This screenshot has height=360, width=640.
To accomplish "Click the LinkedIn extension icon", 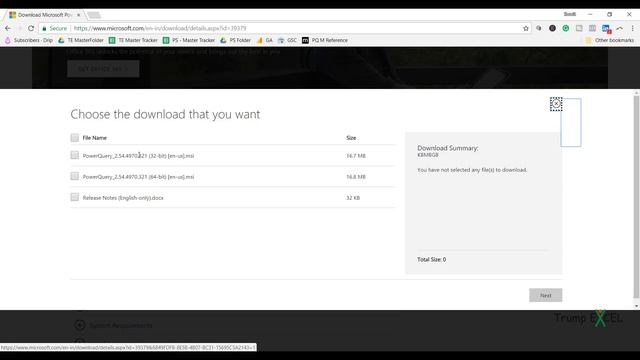I will [606, 29].
